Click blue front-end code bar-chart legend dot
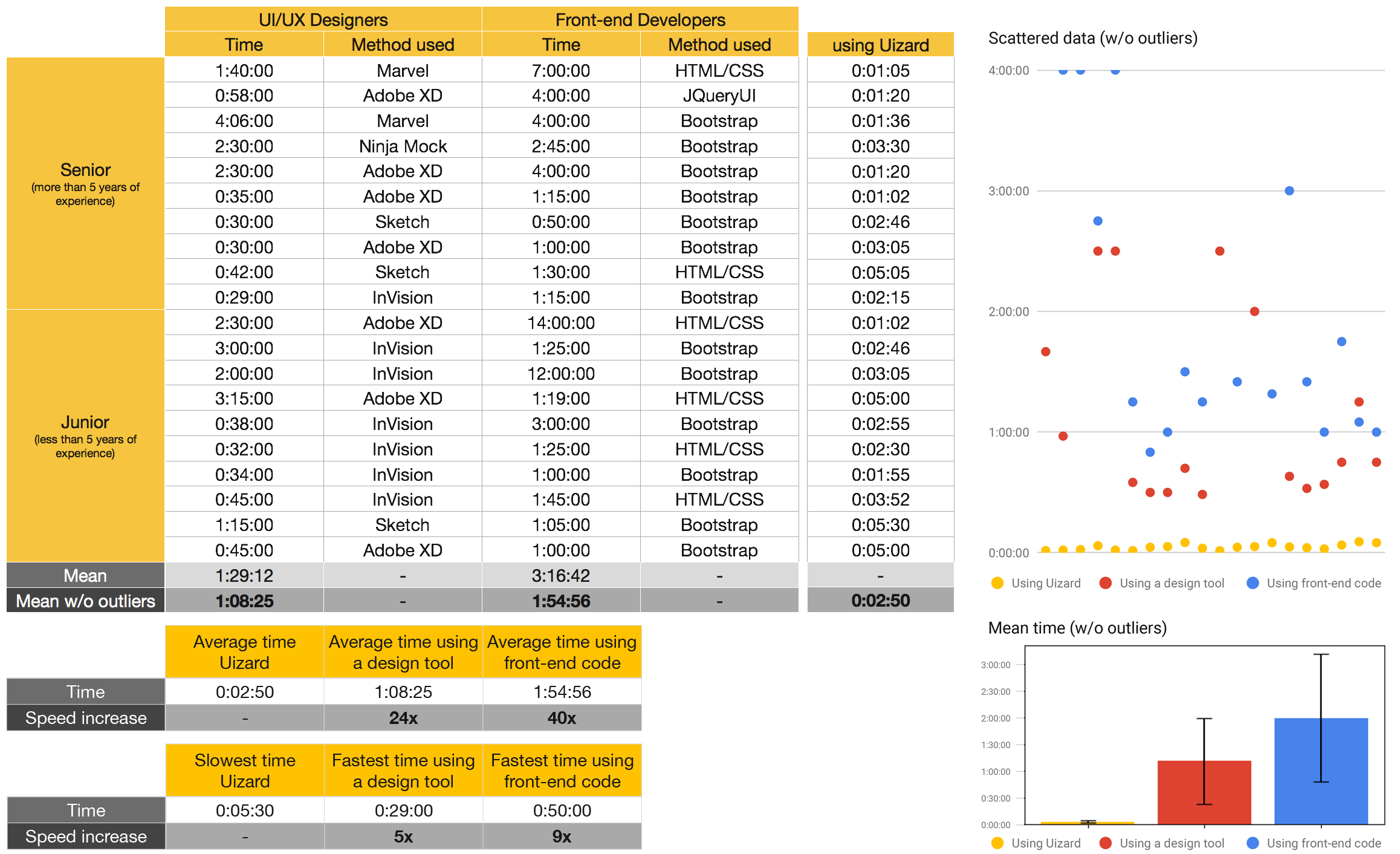1400x854 pixels. tap(1253, 843)
